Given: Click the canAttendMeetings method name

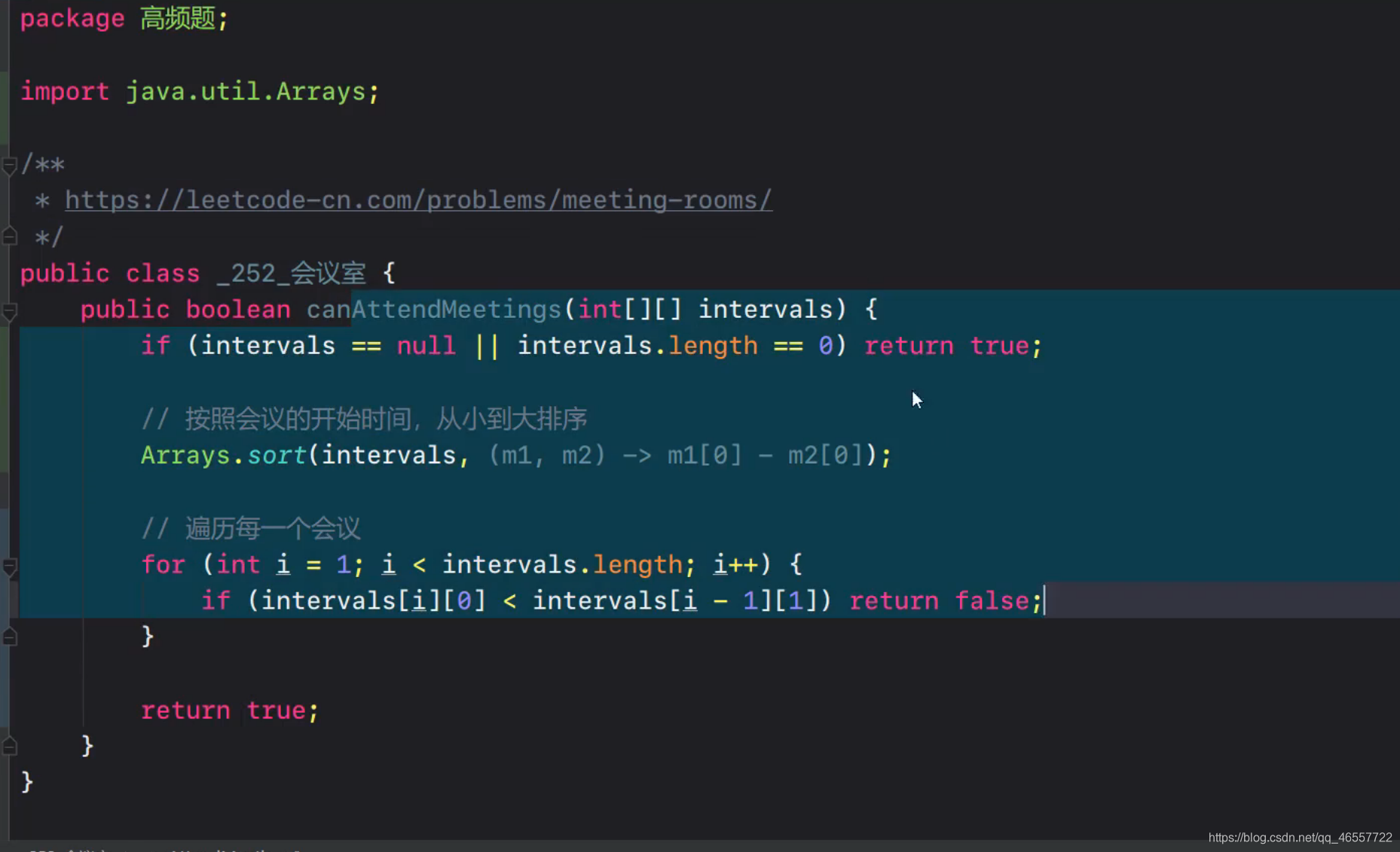Looking at the screenshot, I should pyautogui.click(x=434, y=309).
